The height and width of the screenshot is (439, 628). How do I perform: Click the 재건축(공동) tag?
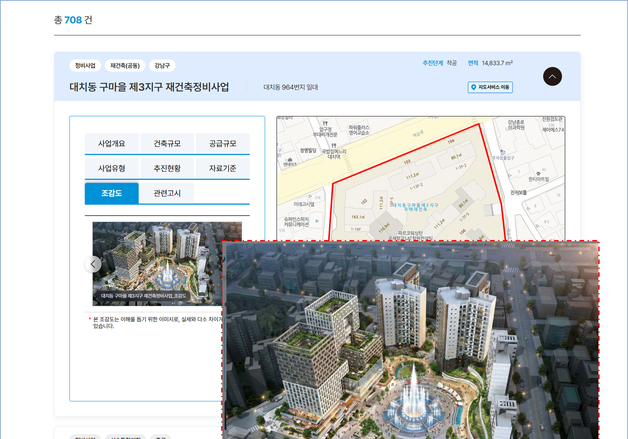[x=125, y=66]
